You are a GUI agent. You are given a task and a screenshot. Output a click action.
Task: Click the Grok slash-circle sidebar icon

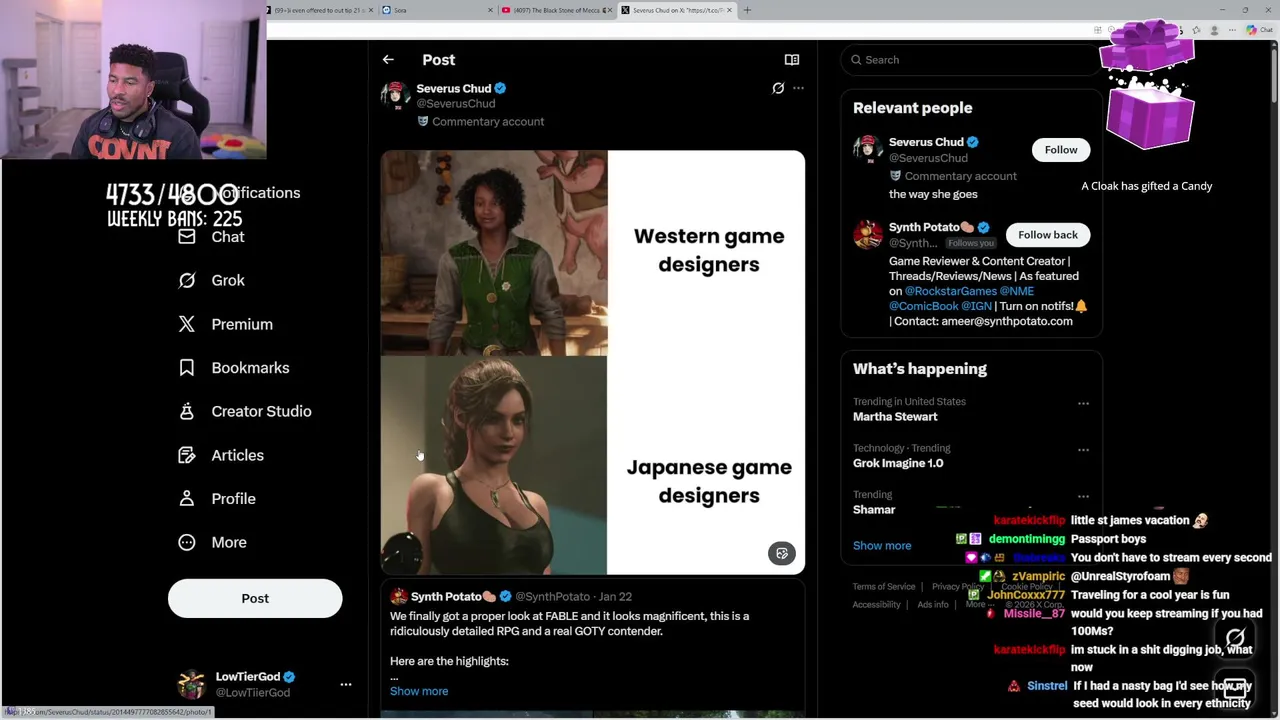tap(187, 281)
